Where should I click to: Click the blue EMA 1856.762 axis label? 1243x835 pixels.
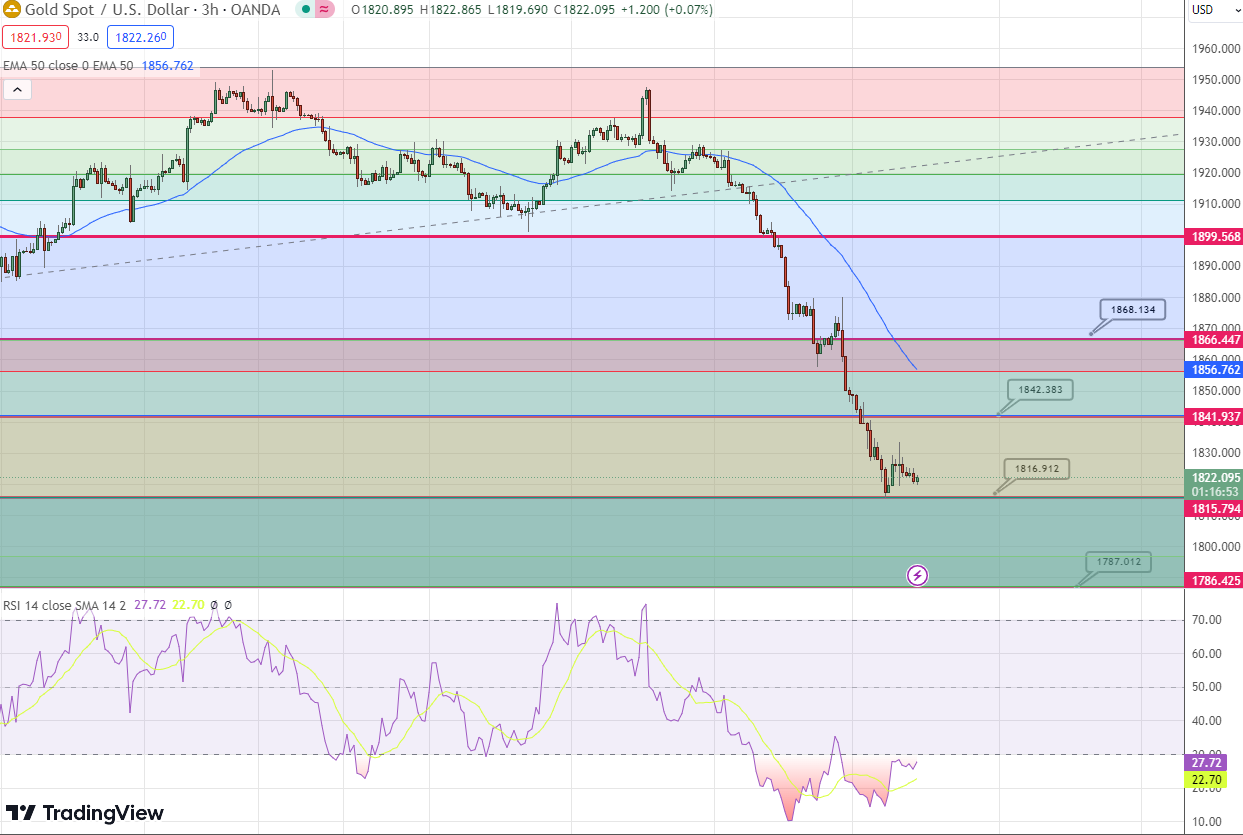point(1214,369)
